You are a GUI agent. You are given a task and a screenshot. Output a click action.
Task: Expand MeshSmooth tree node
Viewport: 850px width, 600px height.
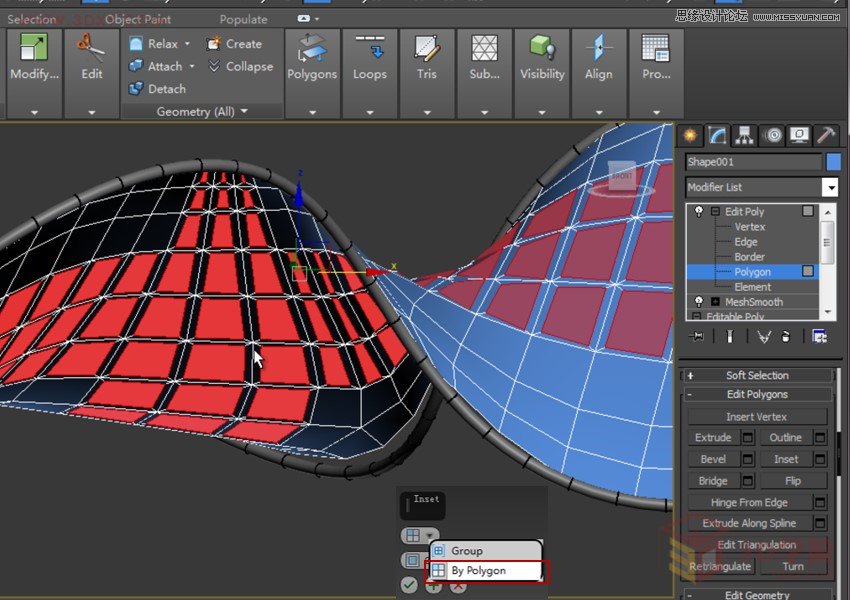pyautogui.click(x=715, y=301)
